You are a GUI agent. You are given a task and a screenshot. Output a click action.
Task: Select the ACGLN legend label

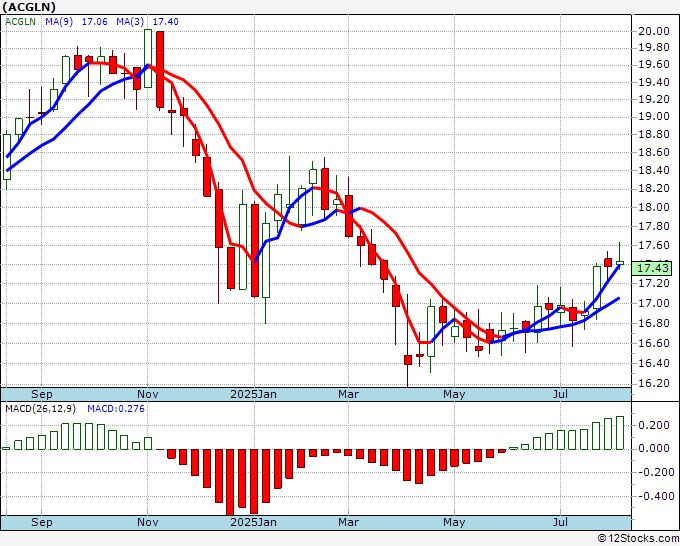(20, 22)
